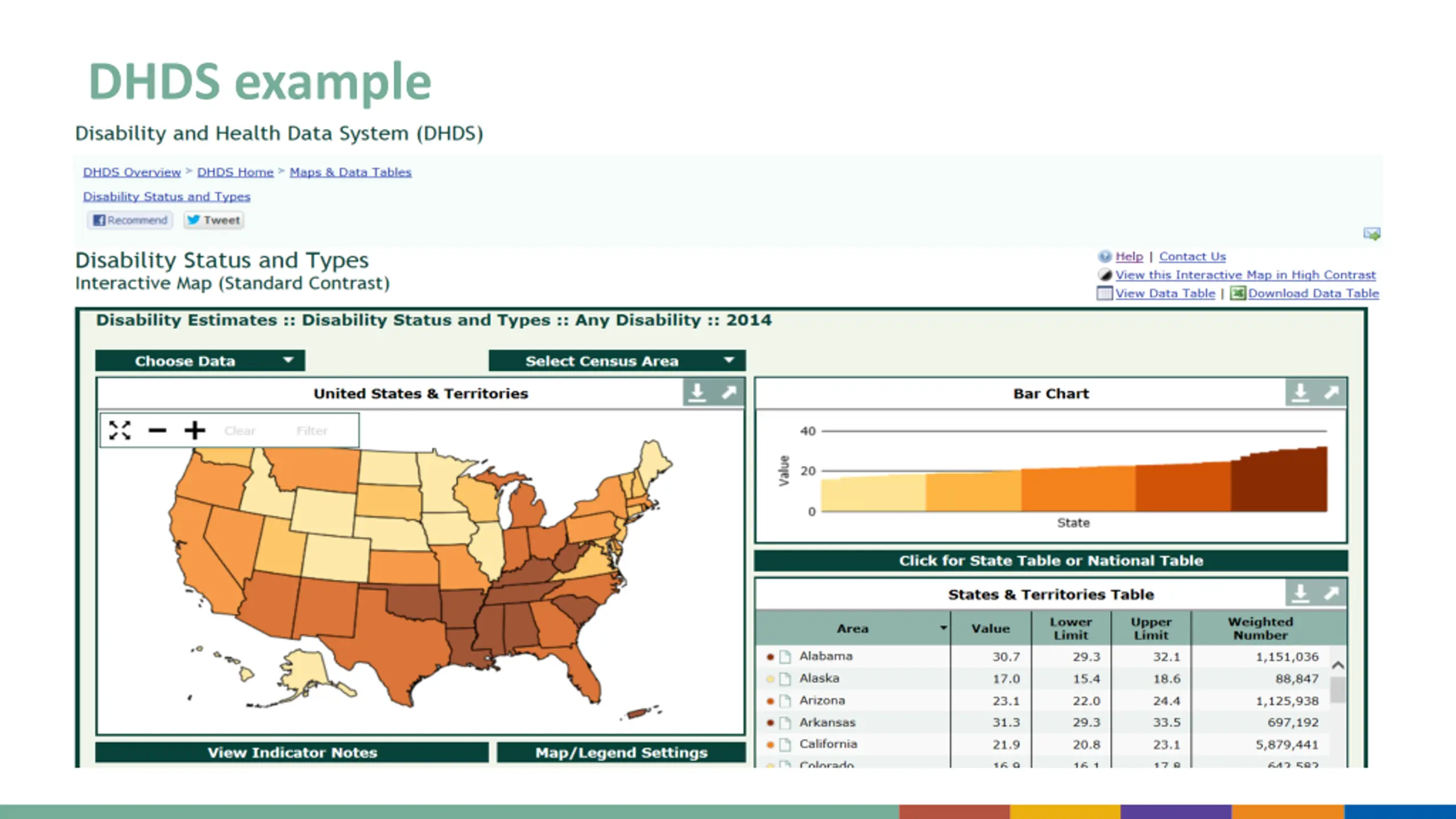Open Map/Legend Settings
This screenshot has height=819, width=1456.
[621, 752]
